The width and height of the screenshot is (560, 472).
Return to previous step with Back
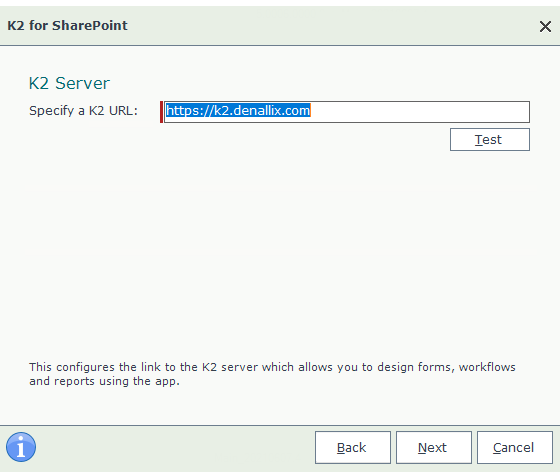[353, 447]
